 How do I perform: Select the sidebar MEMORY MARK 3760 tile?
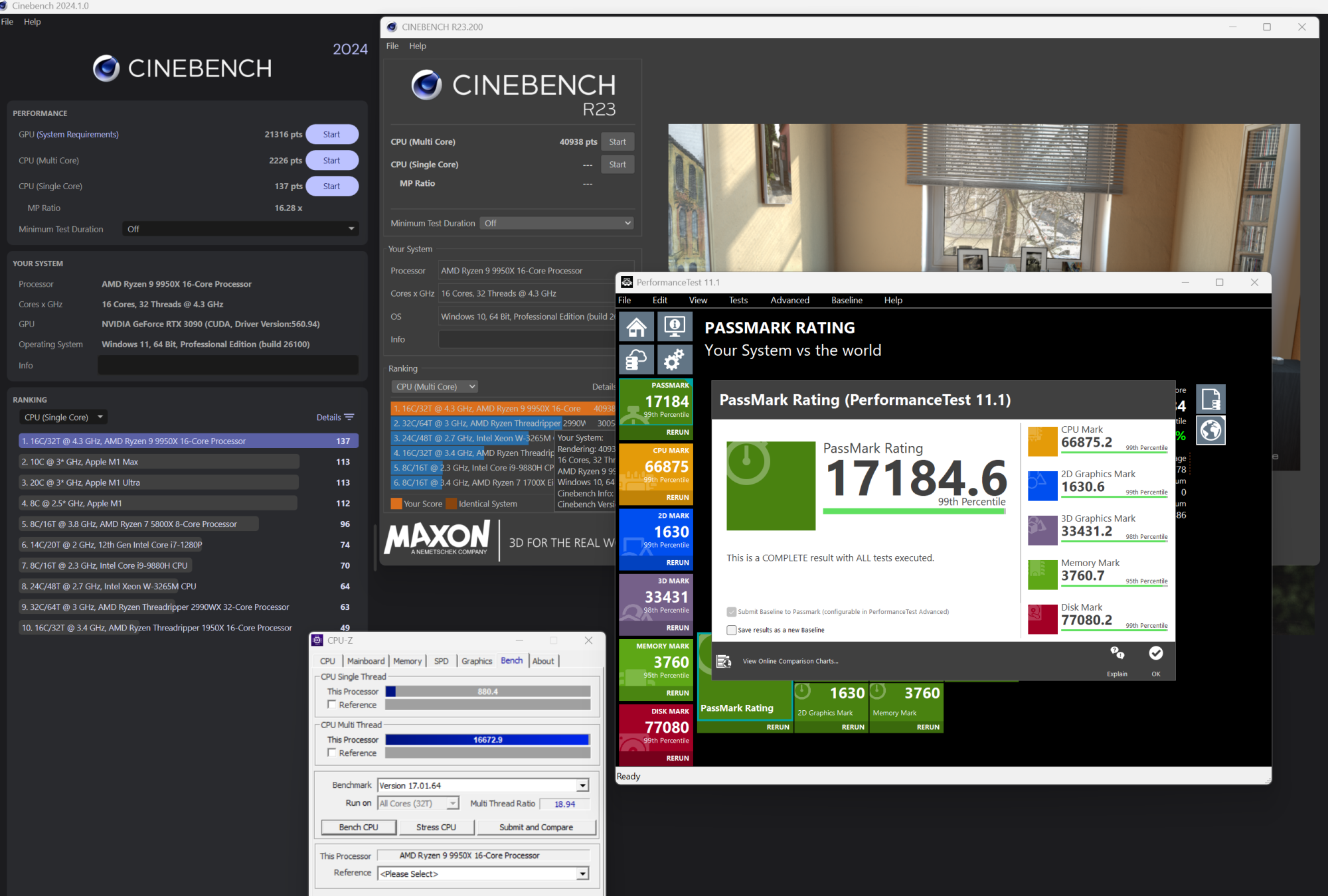click(656, 670)
